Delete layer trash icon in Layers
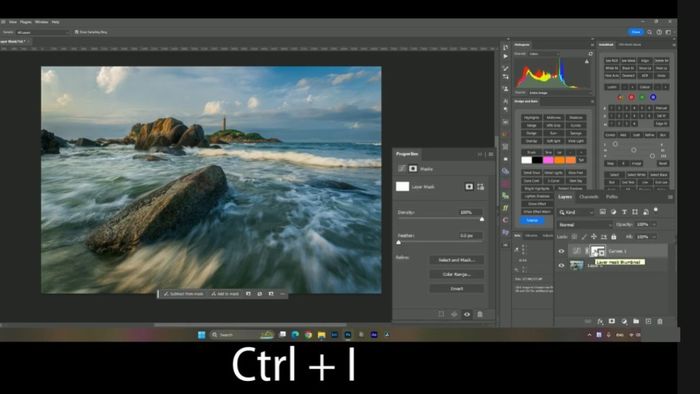The image size is (700, 394). pos(660,321)
